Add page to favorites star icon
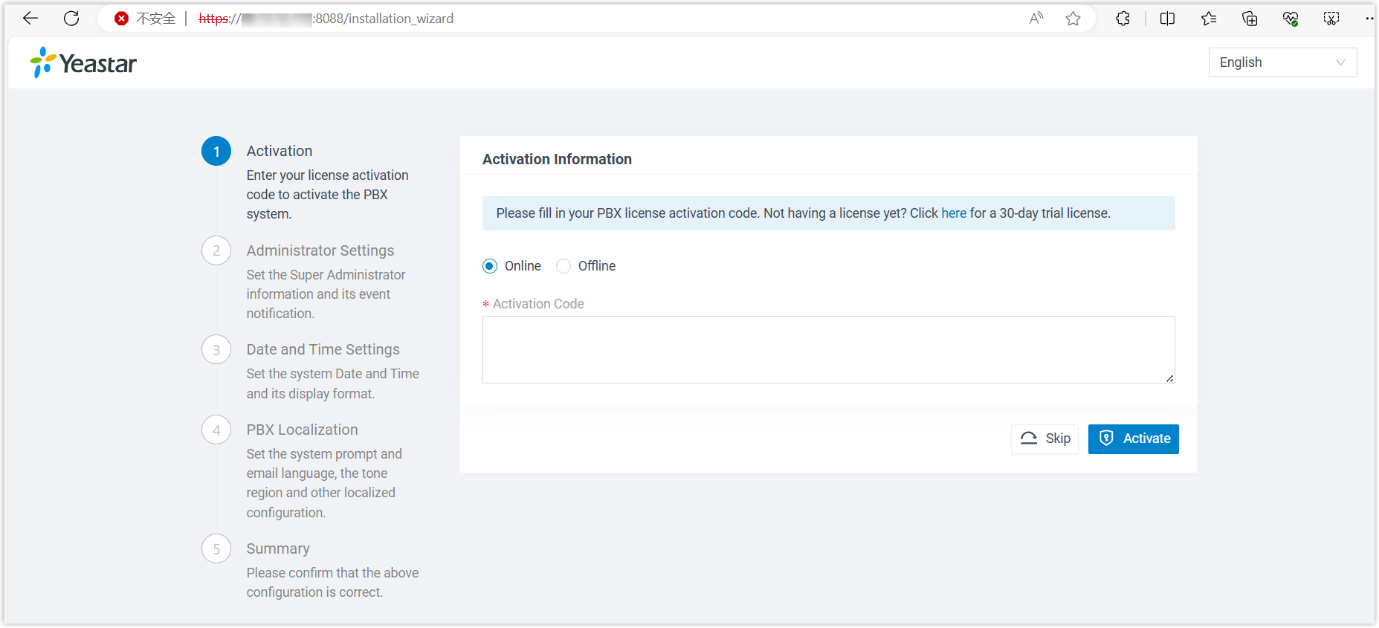Image resolution: width=1379 pixels, height=628 pixels. tap(1073, 18)
